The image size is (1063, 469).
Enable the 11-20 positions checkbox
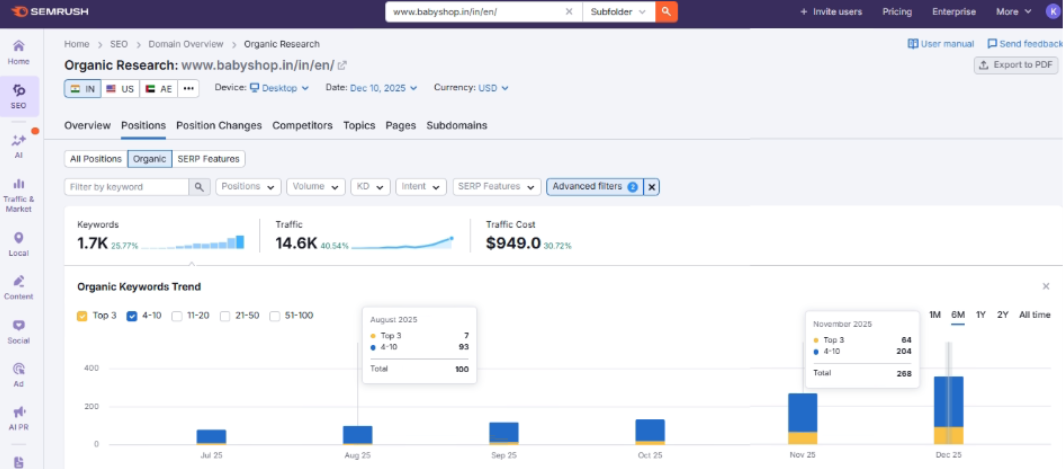[x=177, y=316]
